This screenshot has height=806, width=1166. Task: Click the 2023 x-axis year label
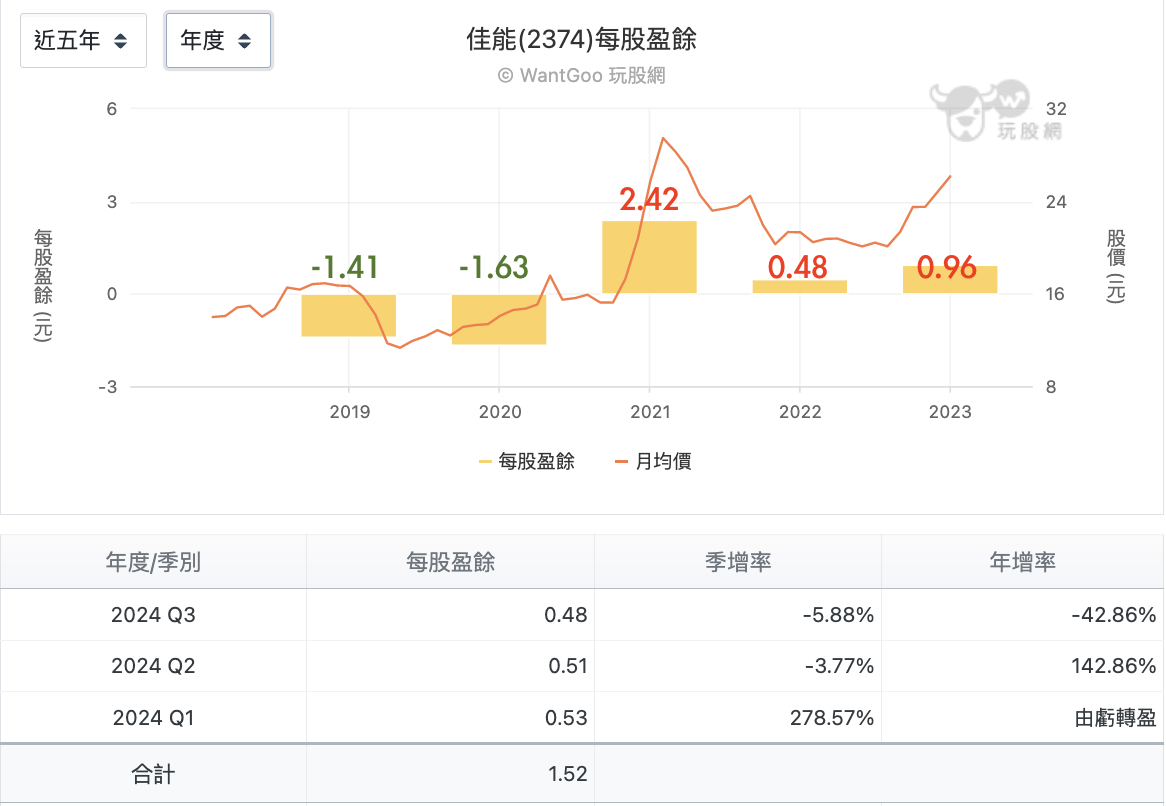point(950,412)
